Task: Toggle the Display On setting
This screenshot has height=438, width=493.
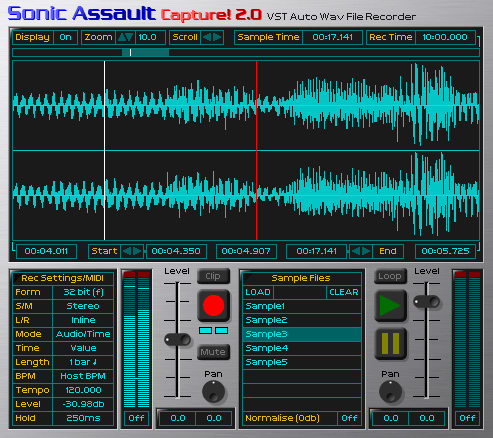Action: 65,37
